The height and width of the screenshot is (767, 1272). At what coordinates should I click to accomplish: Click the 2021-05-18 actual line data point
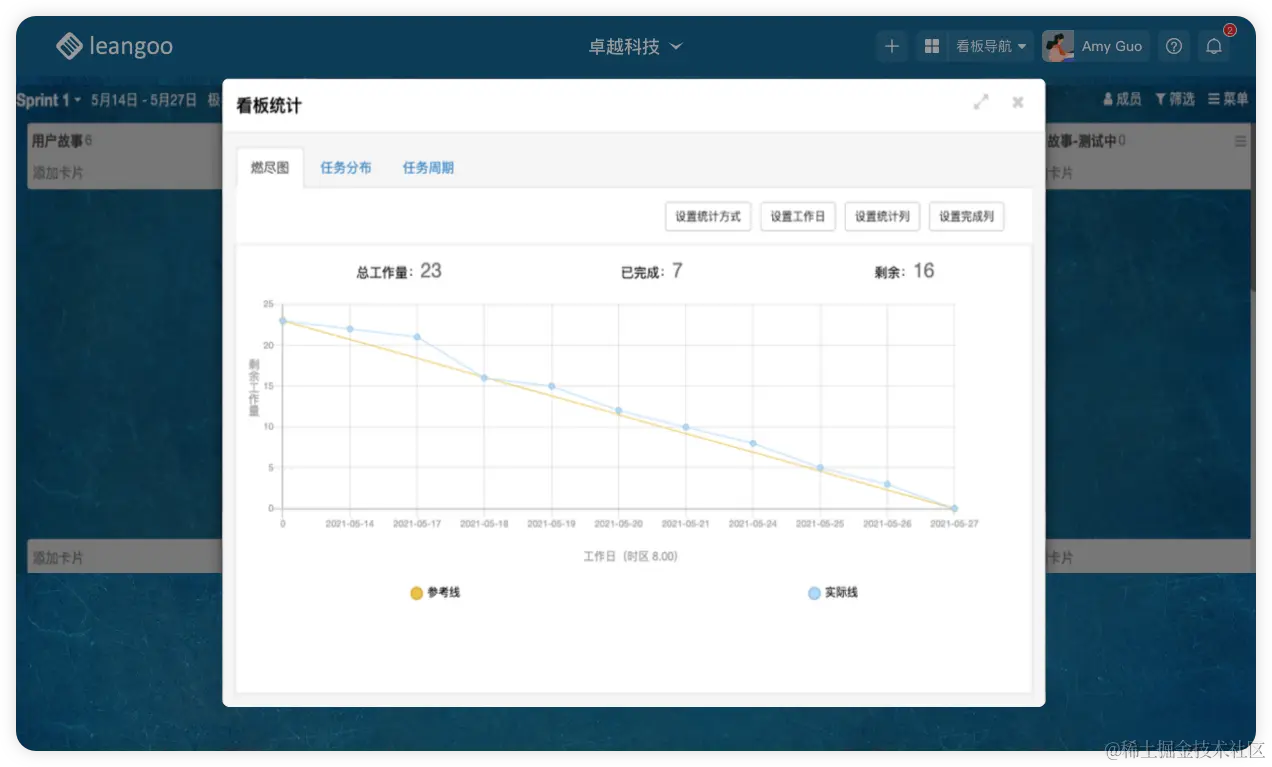484,378
